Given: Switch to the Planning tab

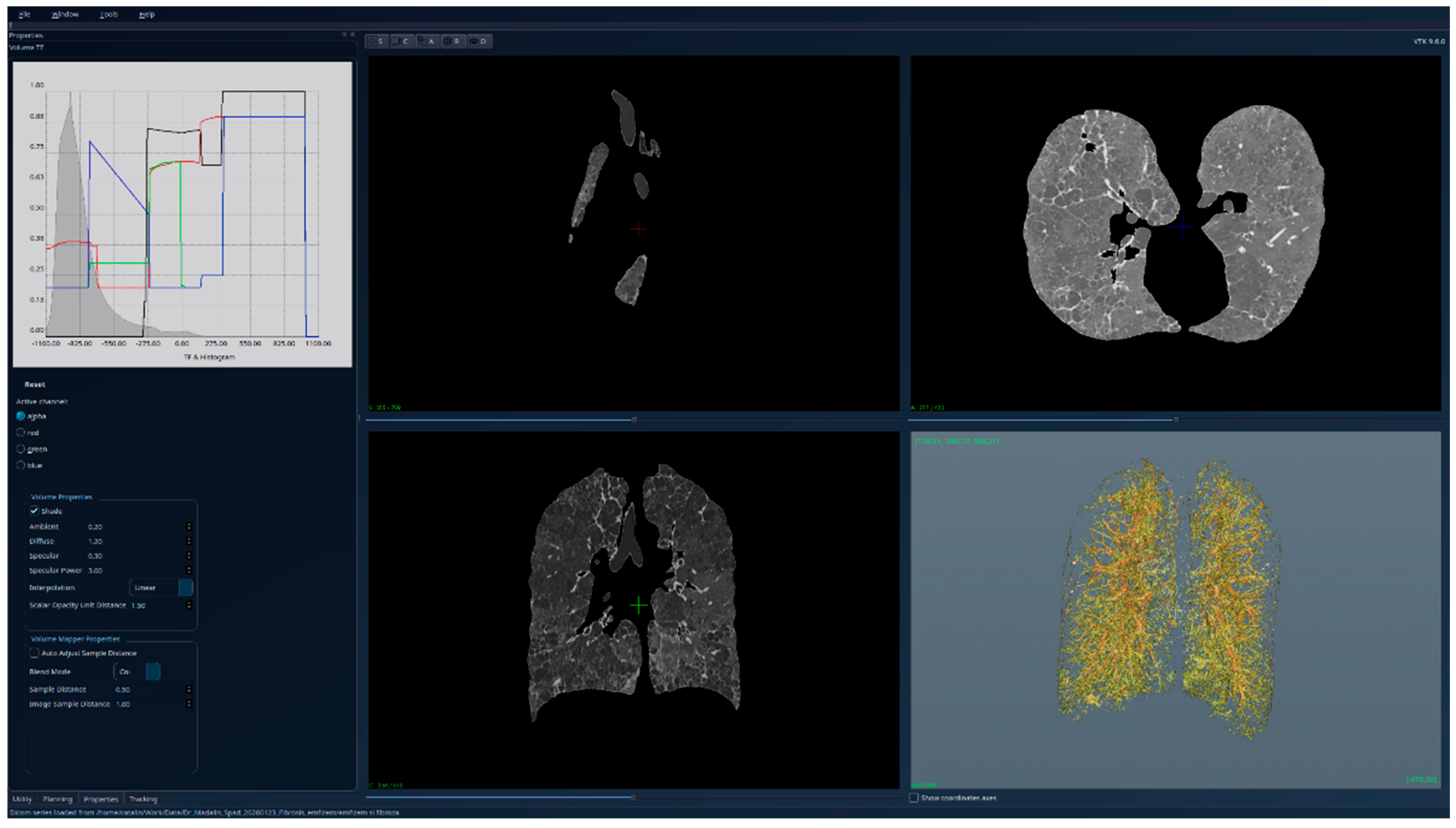Looking at the screenshot, I should pos(57,799).
